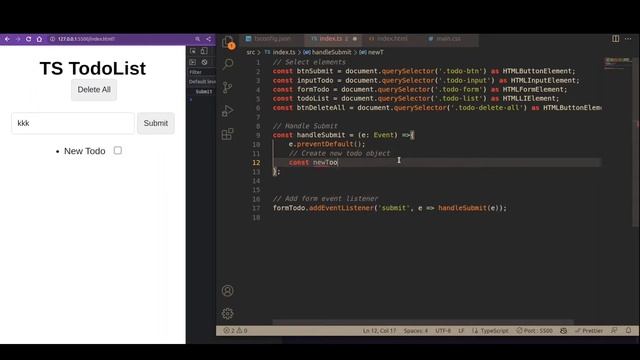The height and width of the screenshot is (360, 640).
Task: Click Spaces: 4 indentation status
Action: point(416,331)
